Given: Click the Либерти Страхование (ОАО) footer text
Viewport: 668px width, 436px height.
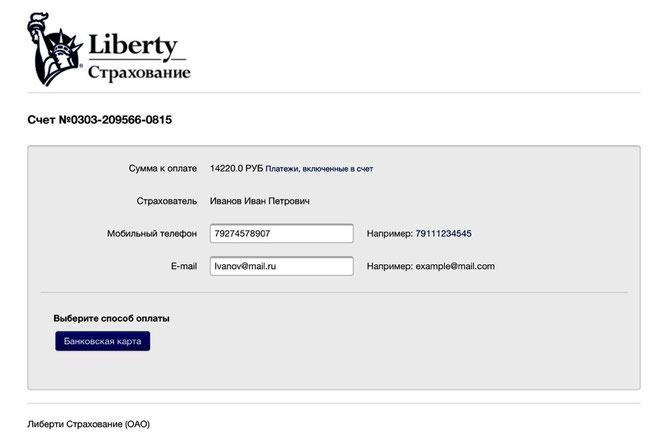Looking at the screenshot, I should pos(89,424).
